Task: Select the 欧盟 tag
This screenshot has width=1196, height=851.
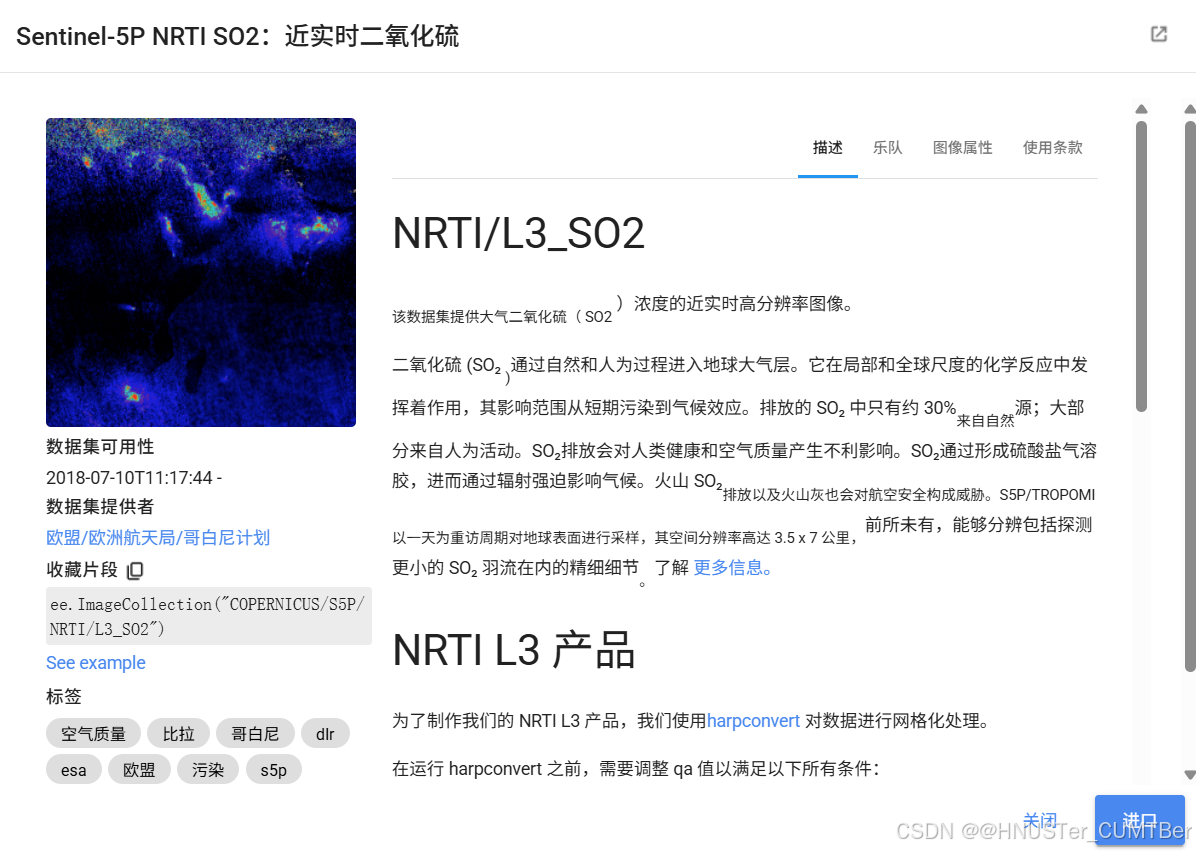Action: pyautogui.click(x=139, y=769)
